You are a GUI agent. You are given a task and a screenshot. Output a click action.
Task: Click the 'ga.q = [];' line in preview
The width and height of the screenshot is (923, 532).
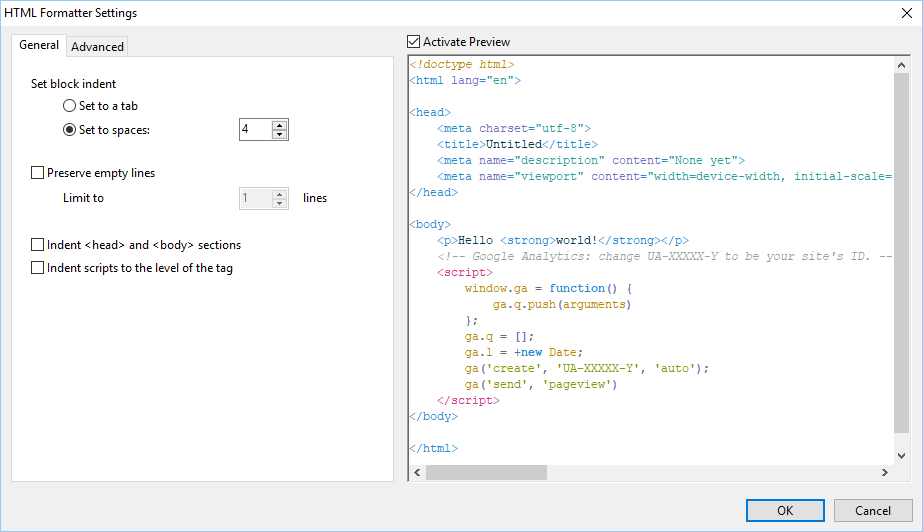[x=499, y=337]
